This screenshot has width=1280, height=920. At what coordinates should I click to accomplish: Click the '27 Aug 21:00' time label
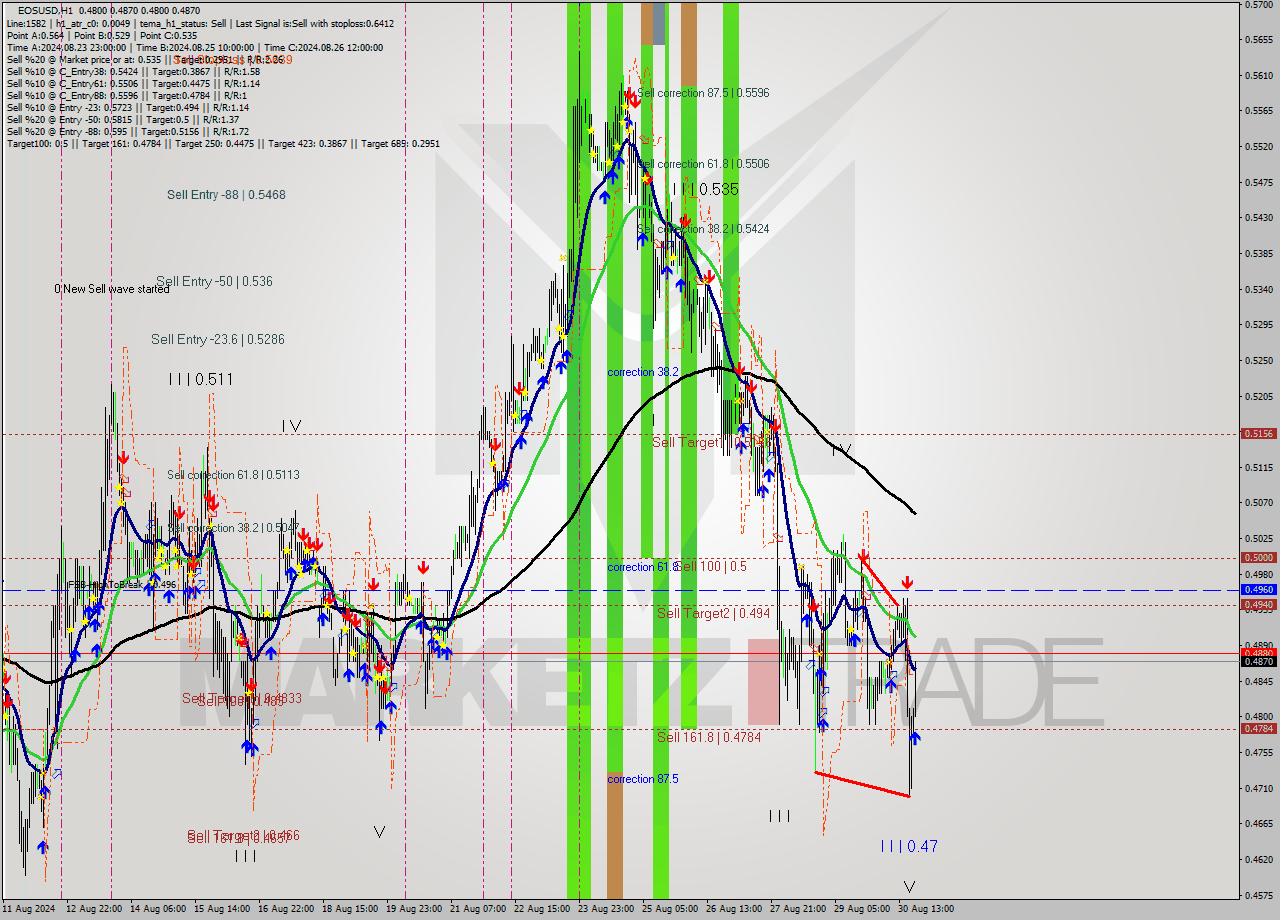click(x=798, y=909)
